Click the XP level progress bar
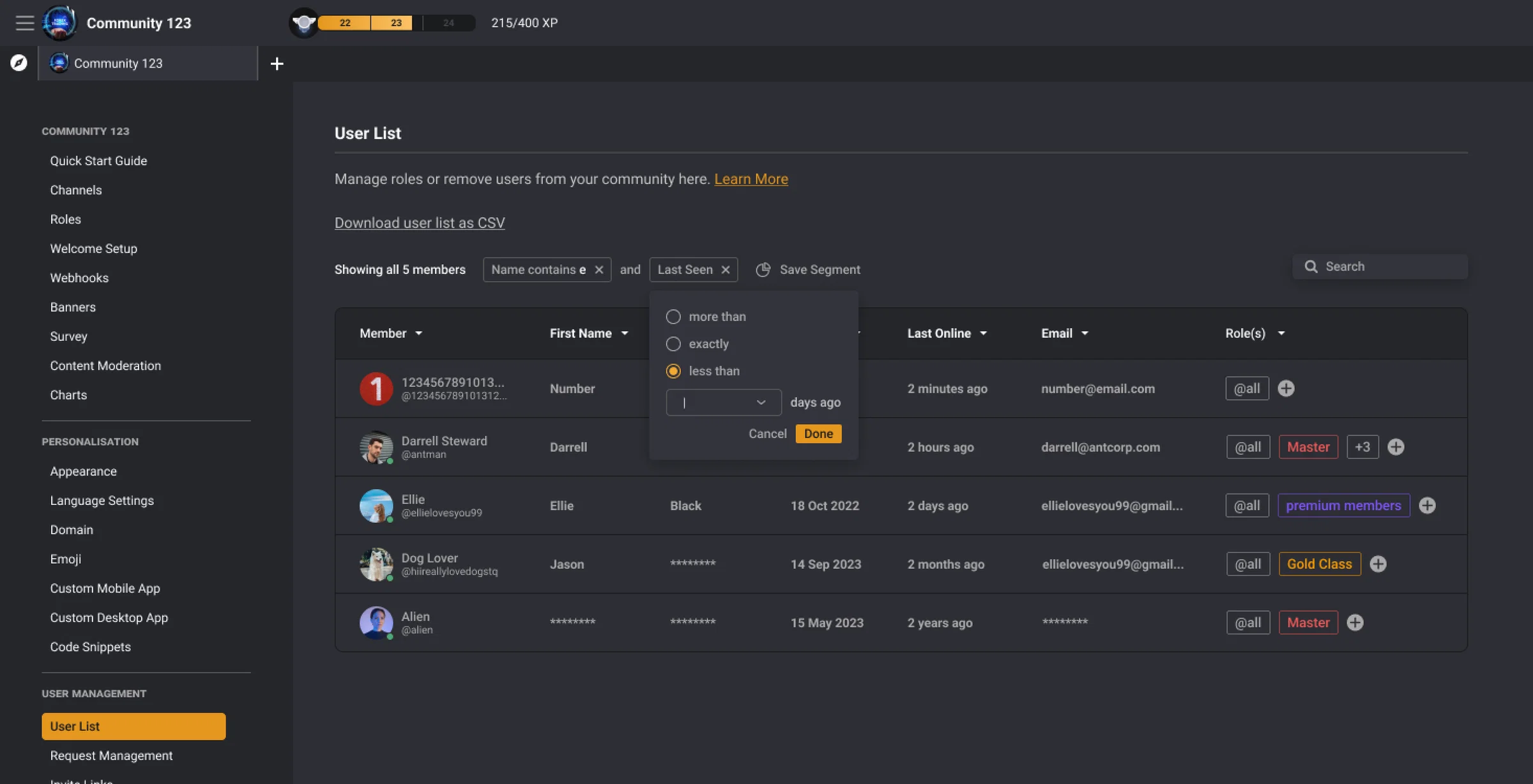 point(396,23)
